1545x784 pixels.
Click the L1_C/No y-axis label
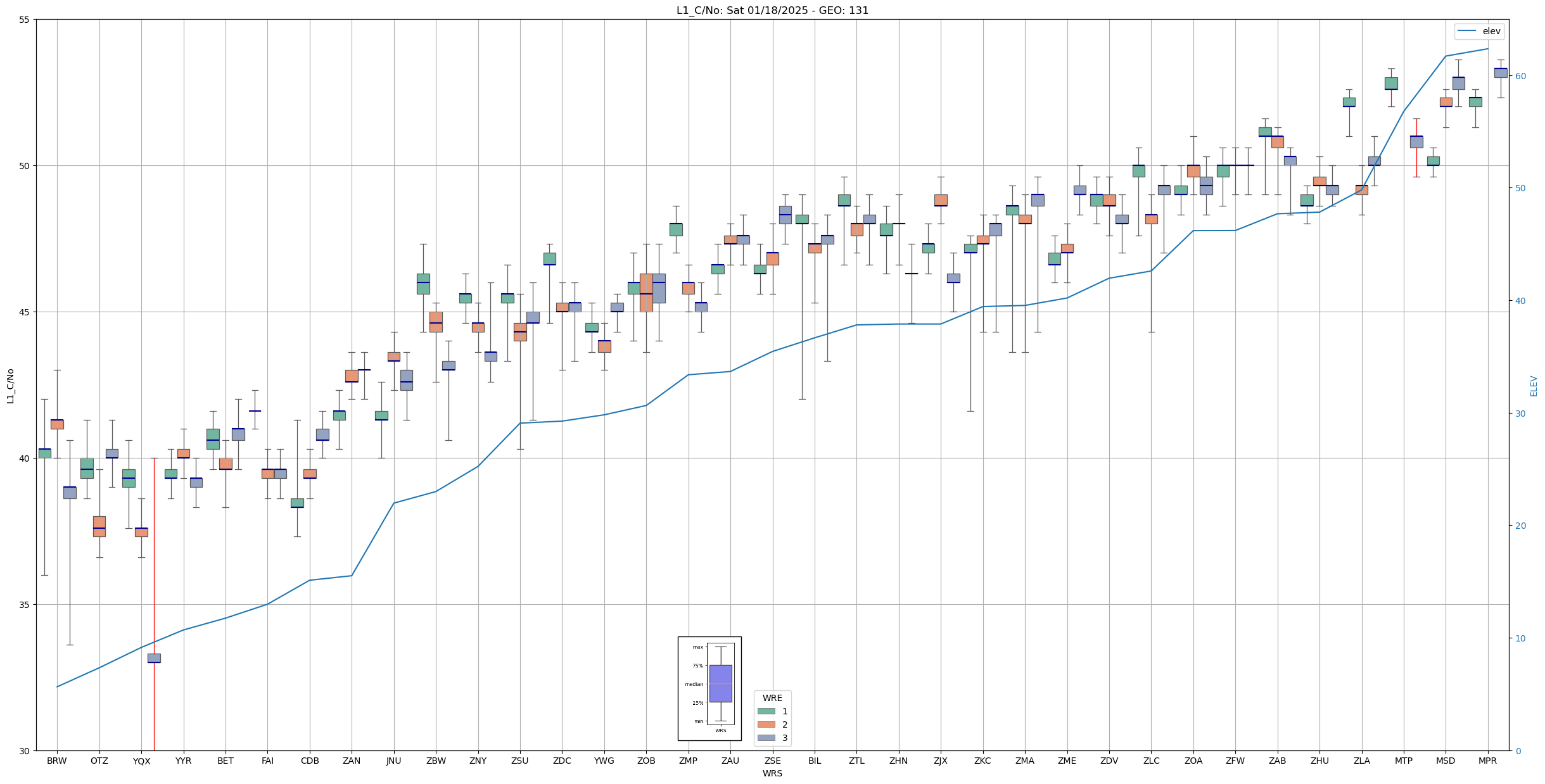tap(10, 386)
